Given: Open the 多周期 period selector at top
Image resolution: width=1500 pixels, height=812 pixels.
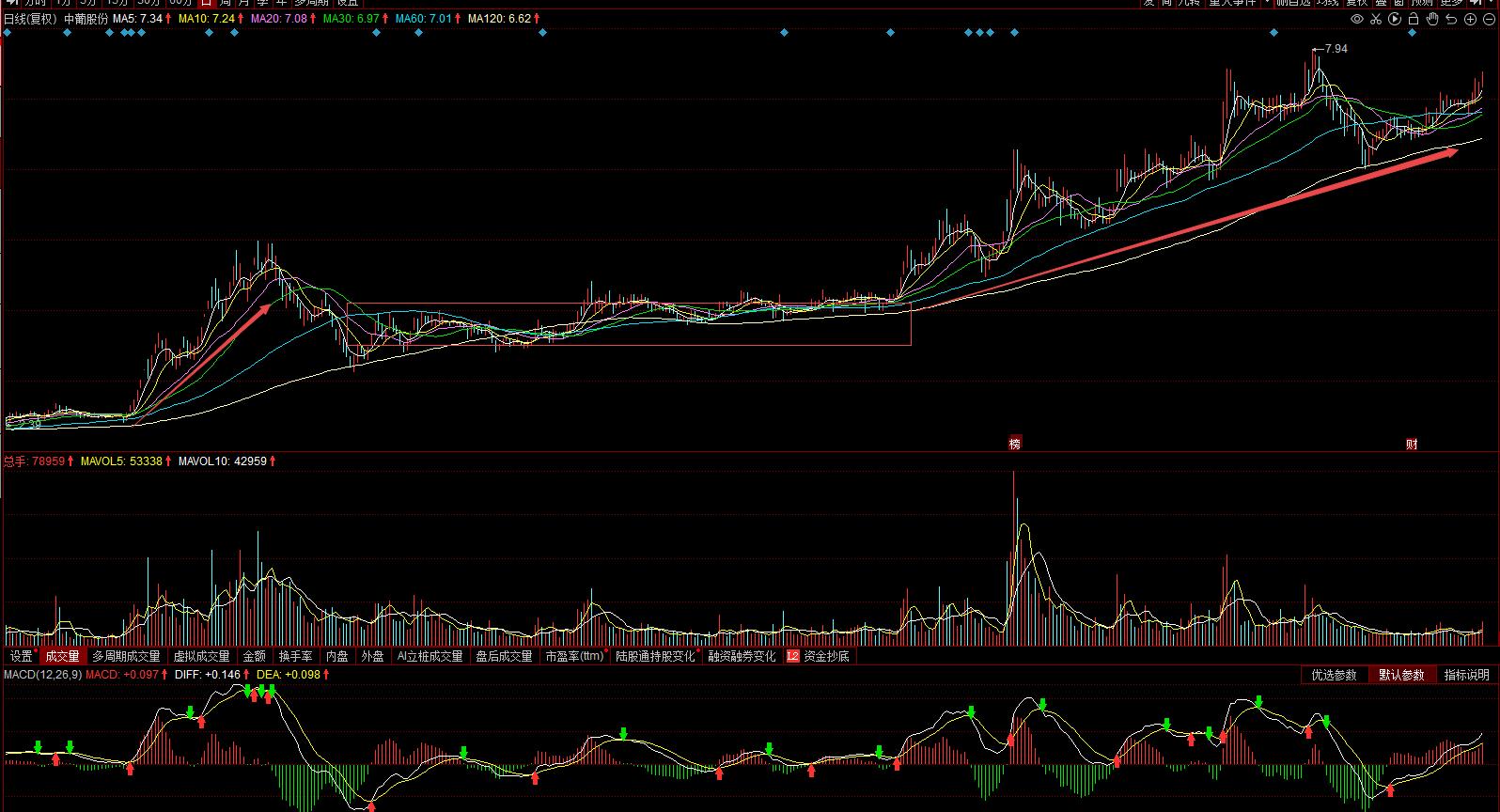Looking at the screenshot, I should (x=313, y=3).
